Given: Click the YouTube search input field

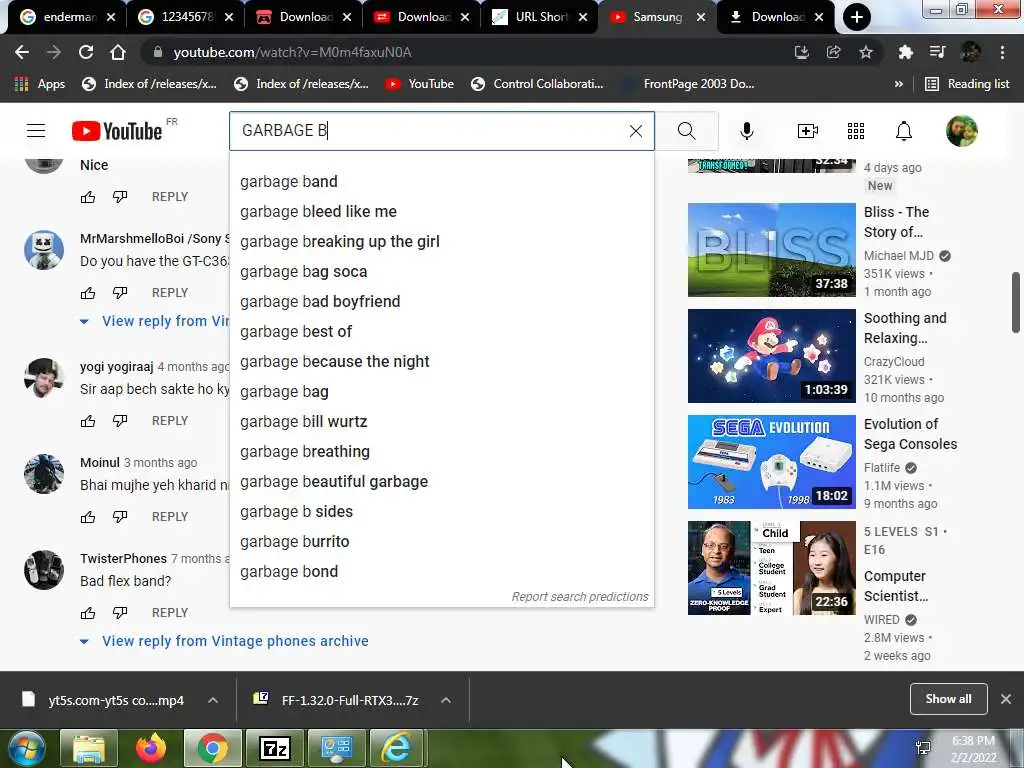Looking at the screenshot, I should coord(428,131).
